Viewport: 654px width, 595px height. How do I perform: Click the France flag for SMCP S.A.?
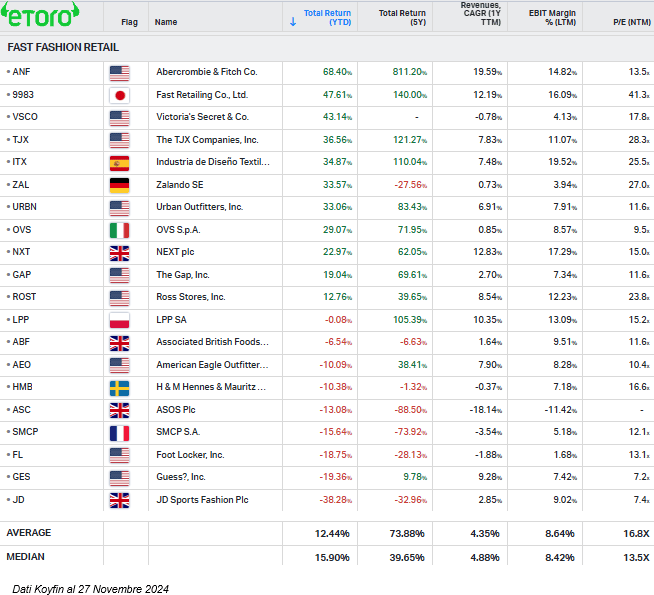pos(120,432)
